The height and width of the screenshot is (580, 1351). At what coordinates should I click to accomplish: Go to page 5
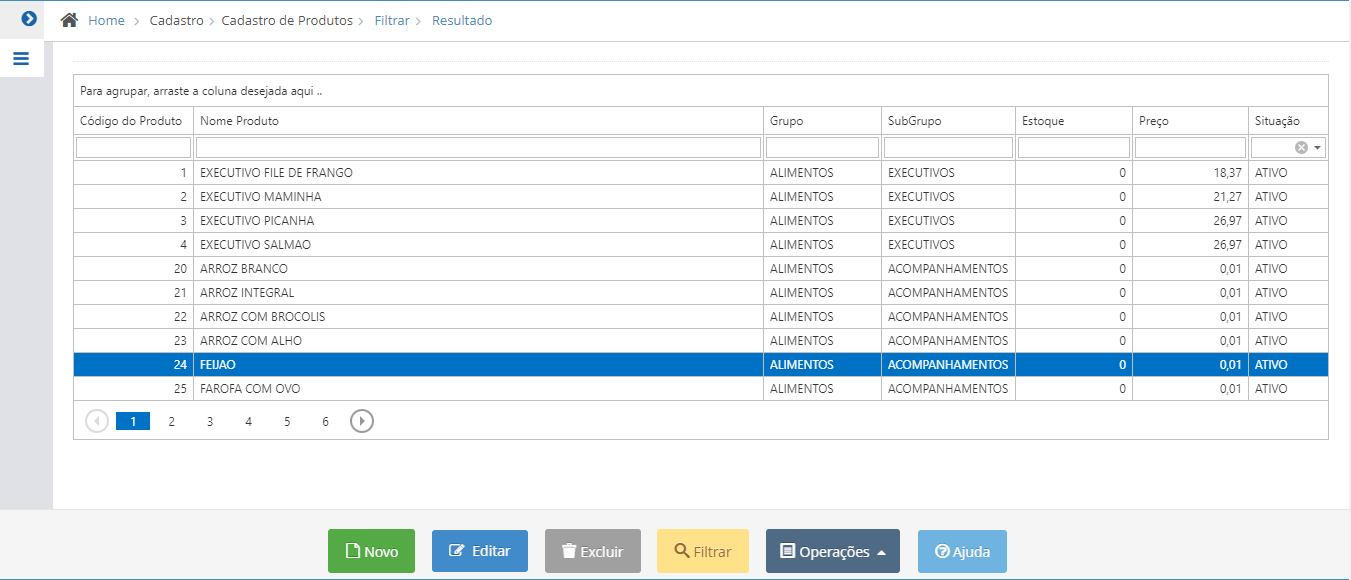pyautogui.click(x=287, y=422)
